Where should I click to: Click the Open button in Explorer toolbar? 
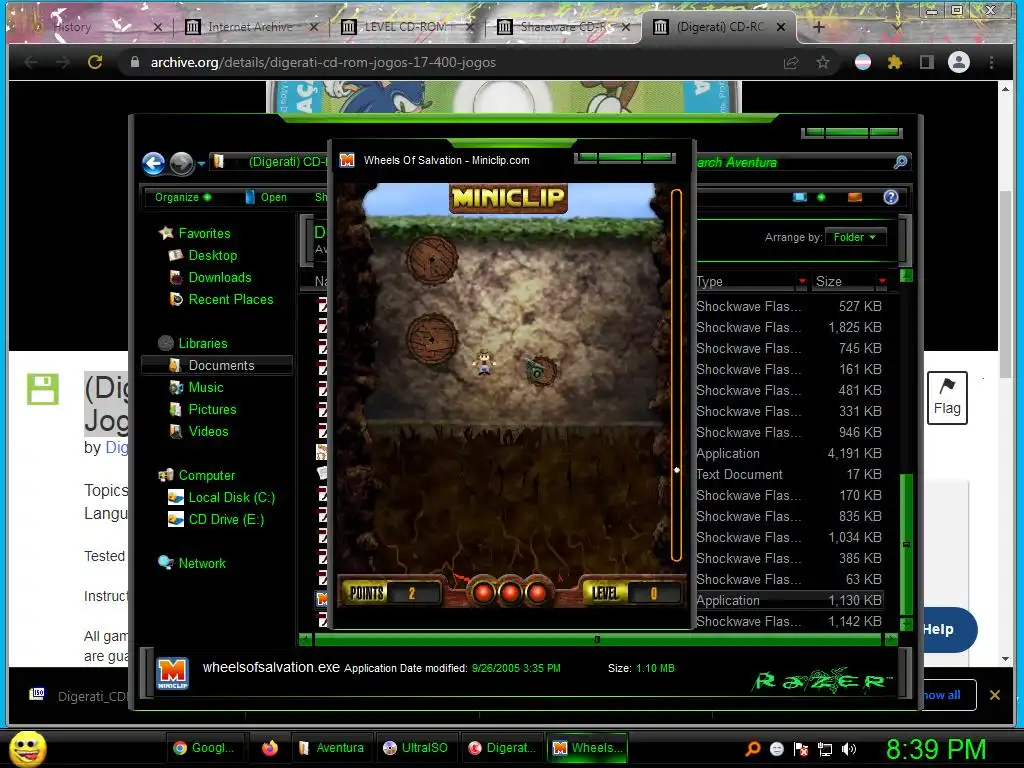point(266,197)
